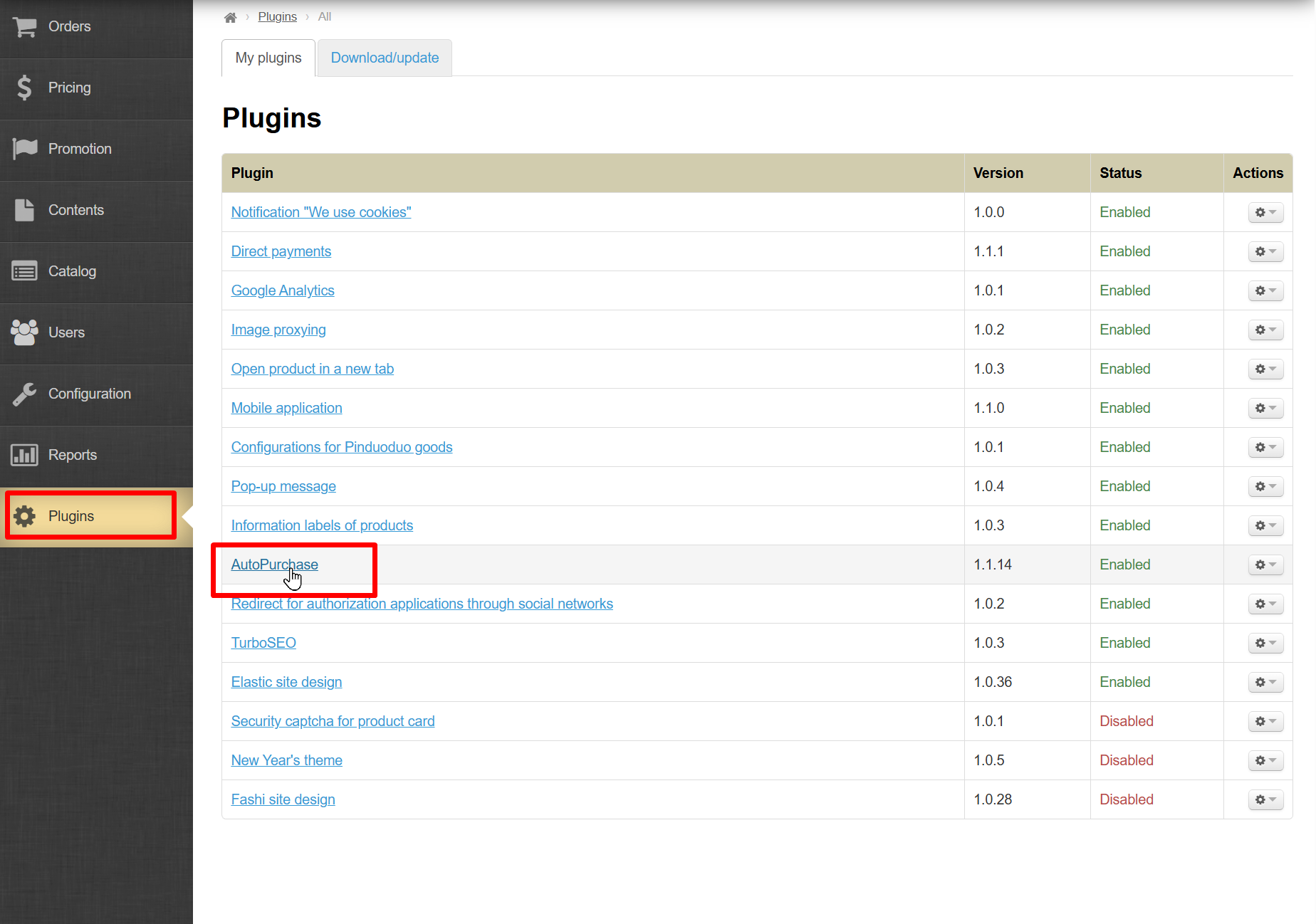Click the Users group icon

point(25,332)
